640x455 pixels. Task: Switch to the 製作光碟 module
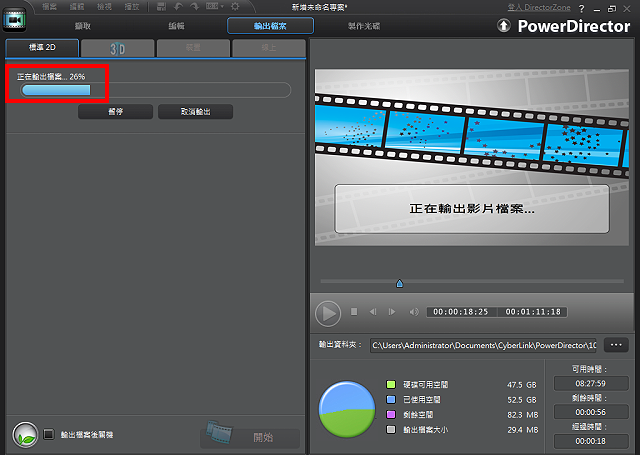[364, 26]
